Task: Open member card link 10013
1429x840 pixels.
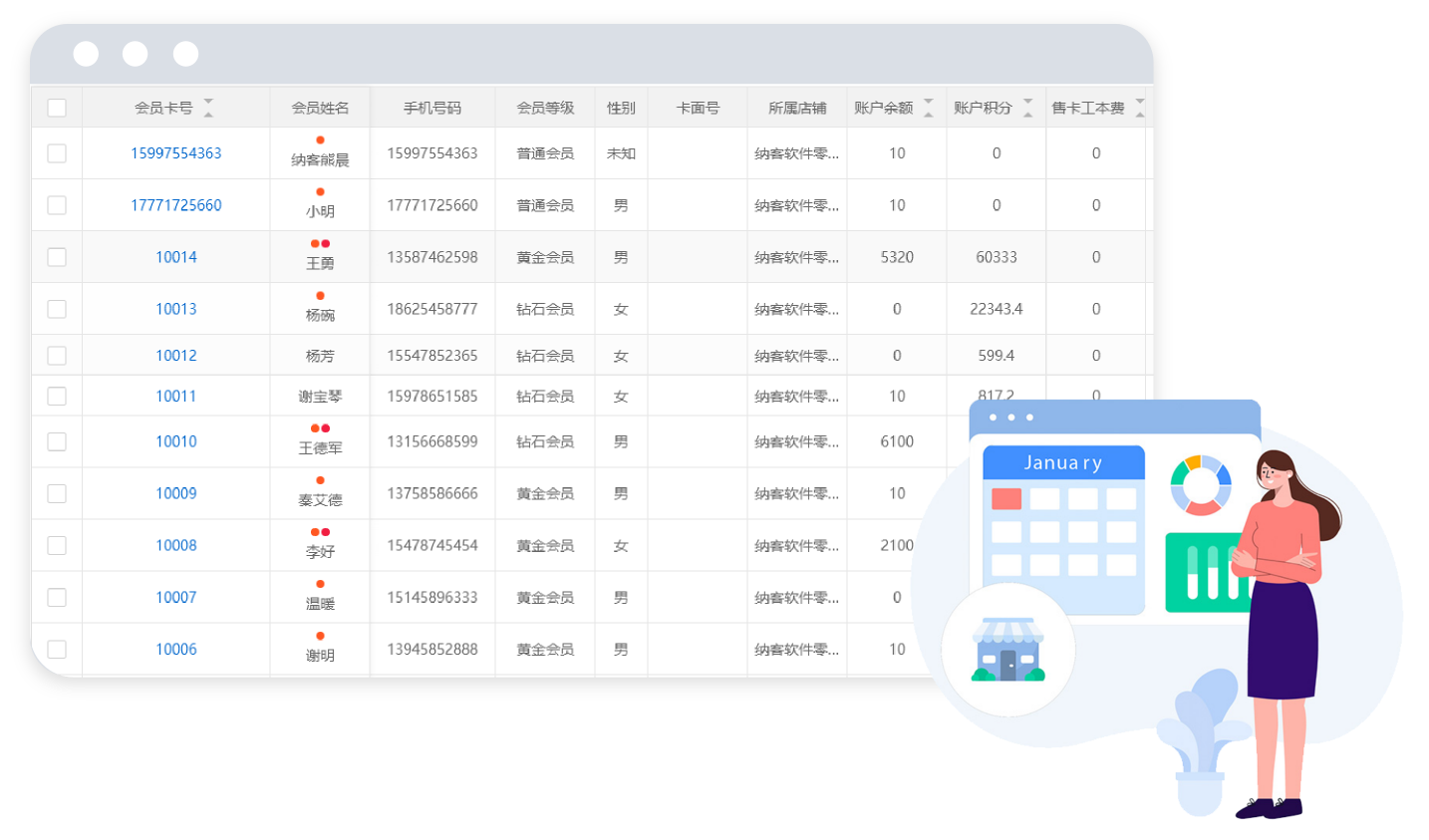Action: click(x=176, y=309)
